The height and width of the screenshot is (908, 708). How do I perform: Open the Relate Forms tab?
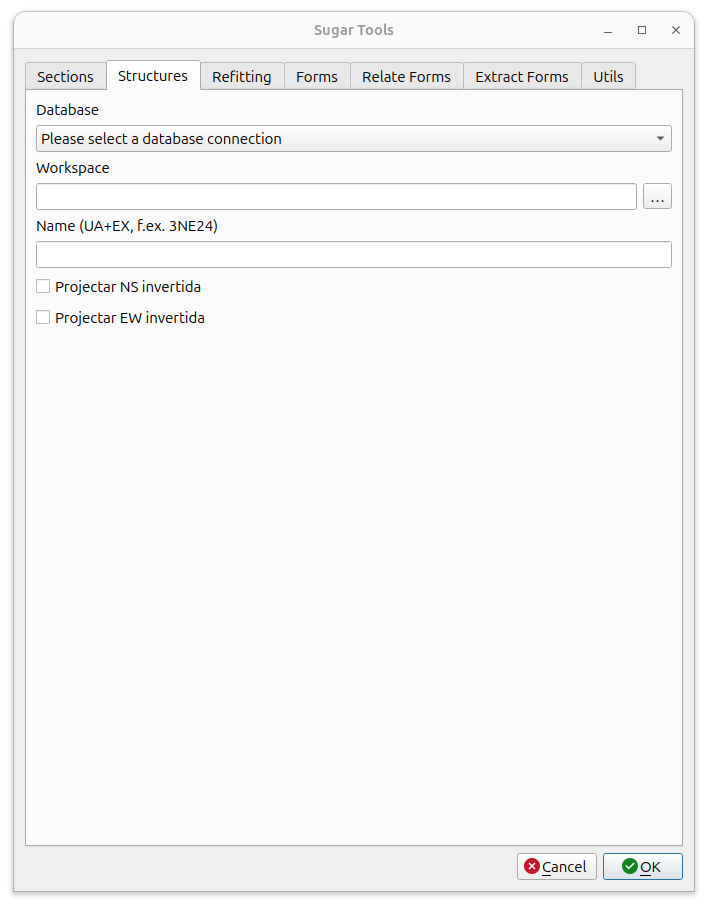click(406, 76)
